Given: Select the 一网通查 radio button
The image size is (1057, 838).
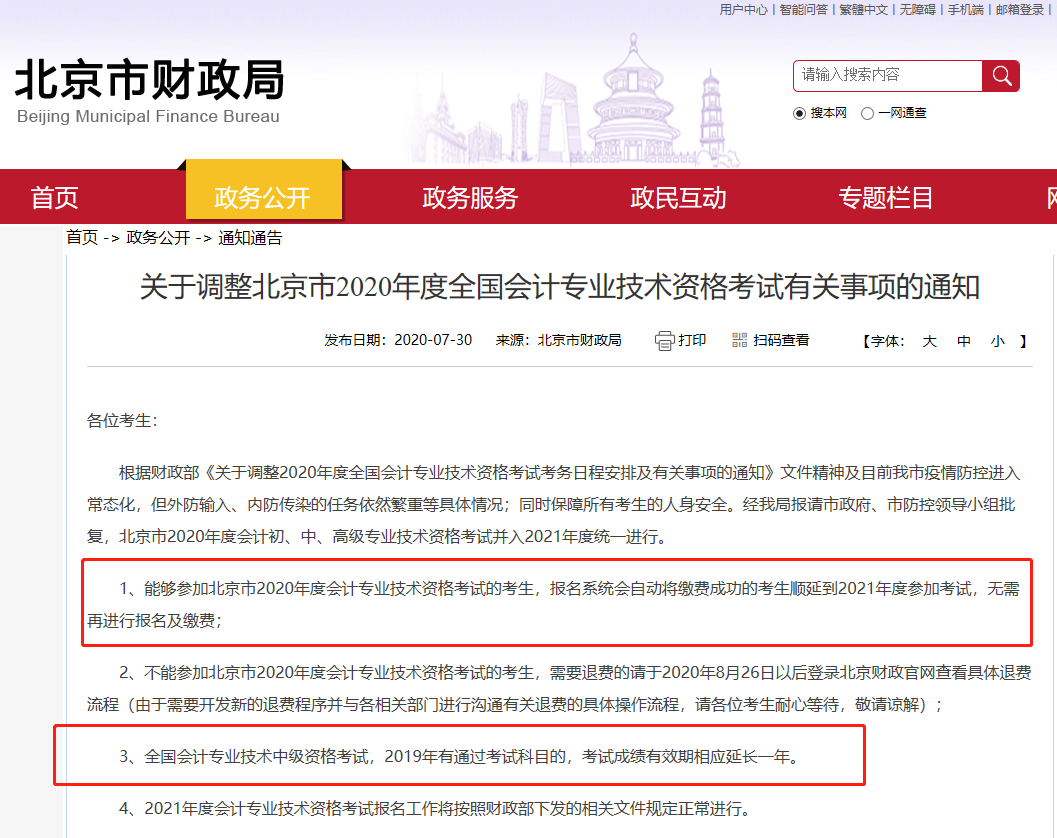Looking at the screenshot, I should pyautogui.click(x=867, y=113).
